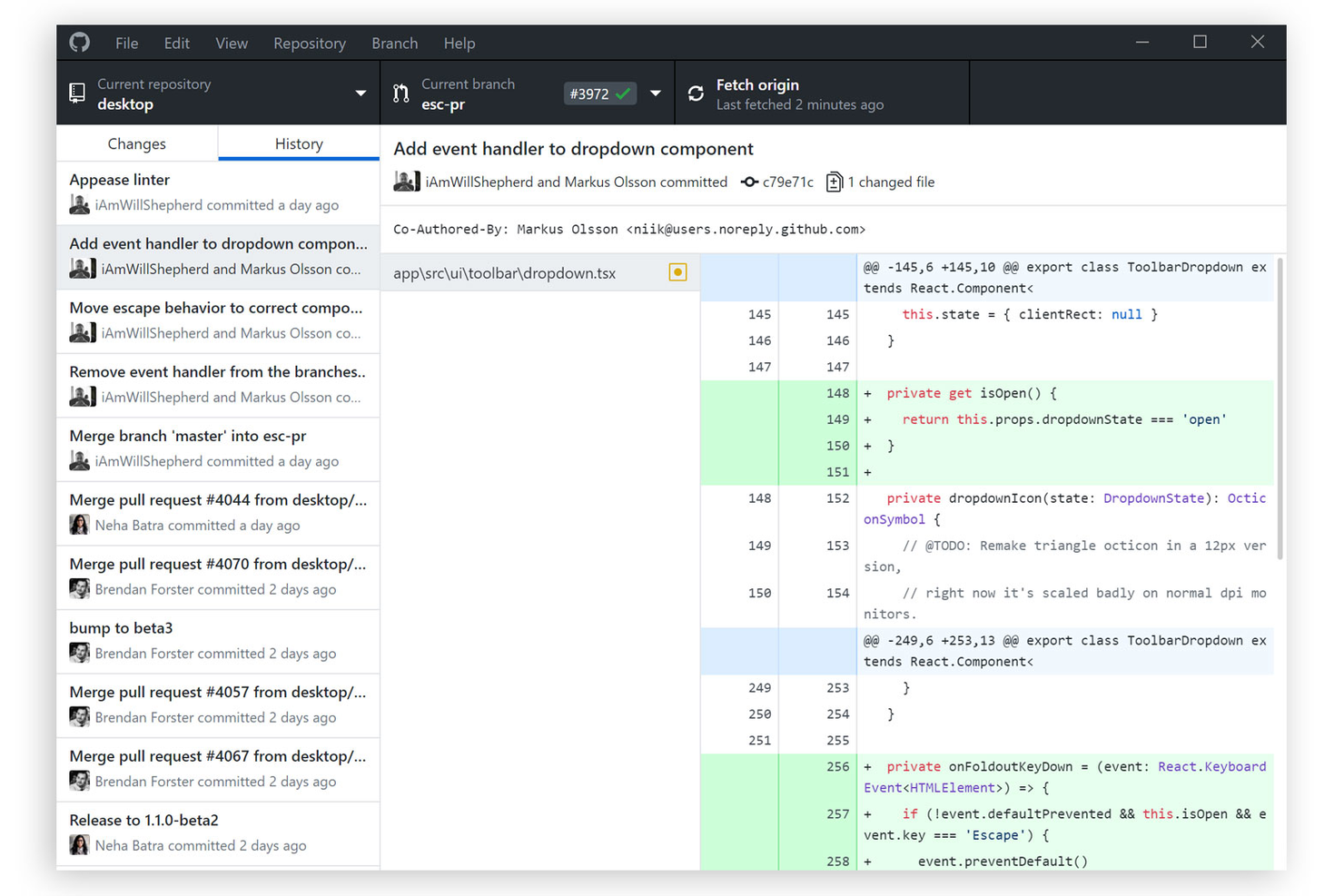The height and width of the screenshot is (896, 1344).
Task: Select 'Add event handler to dropdown compon...' commit
Action: [218, 257]
